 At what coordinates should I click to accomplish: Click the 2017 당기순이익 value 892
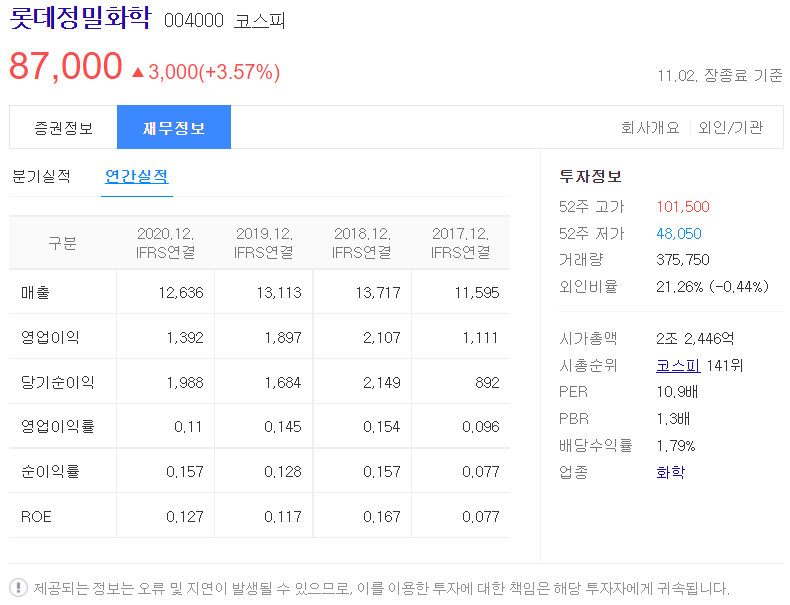[487, 382]
